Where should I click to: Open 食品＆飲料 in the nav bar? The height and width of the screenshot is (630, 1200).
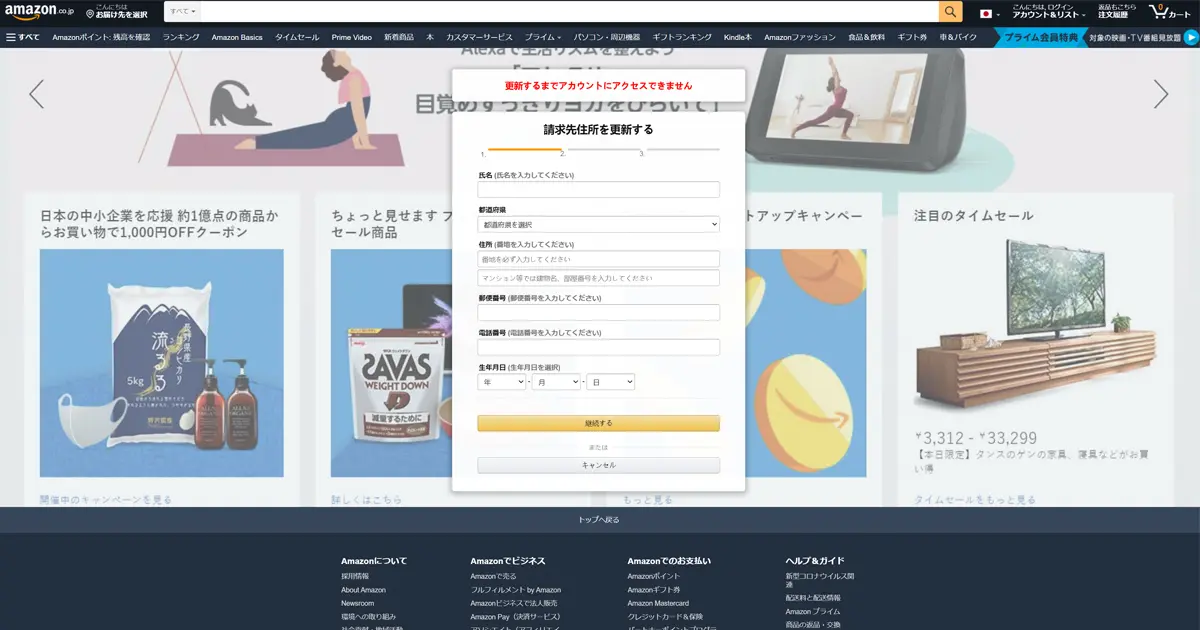867,37
